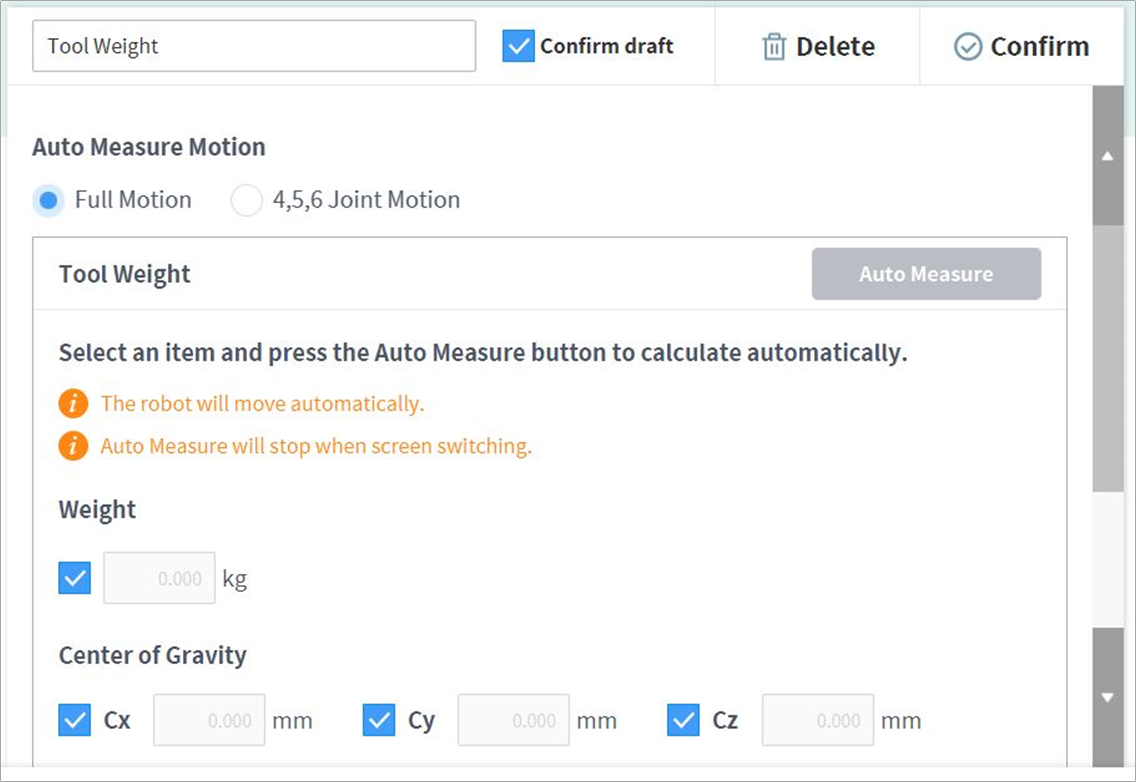Click info icon beside screen switching warning

pyautogui.click(x=73, y=446)
